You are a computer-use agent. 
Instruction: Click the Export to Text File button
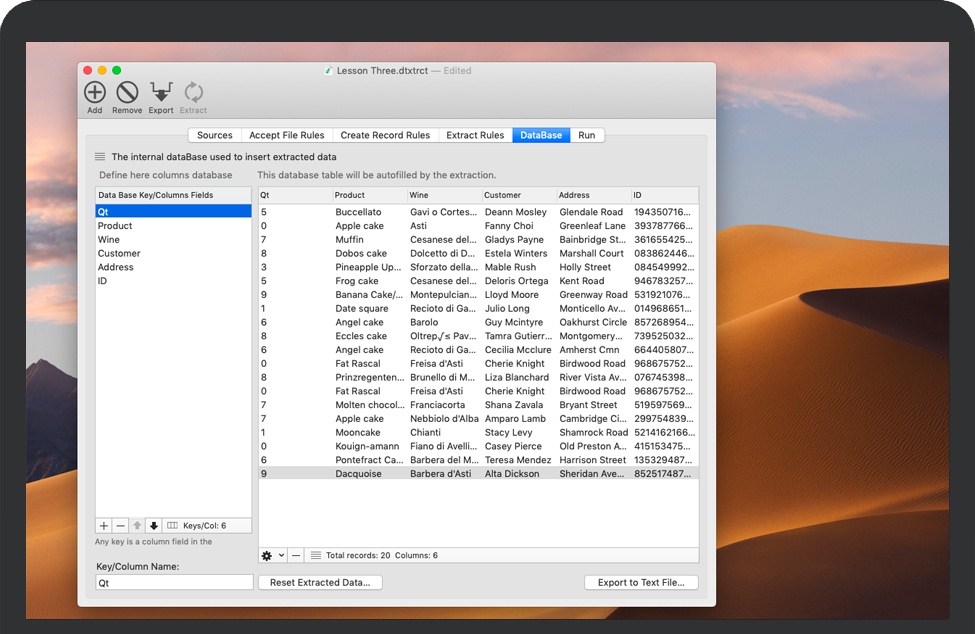pyautogui.click(x=641, y=582)
